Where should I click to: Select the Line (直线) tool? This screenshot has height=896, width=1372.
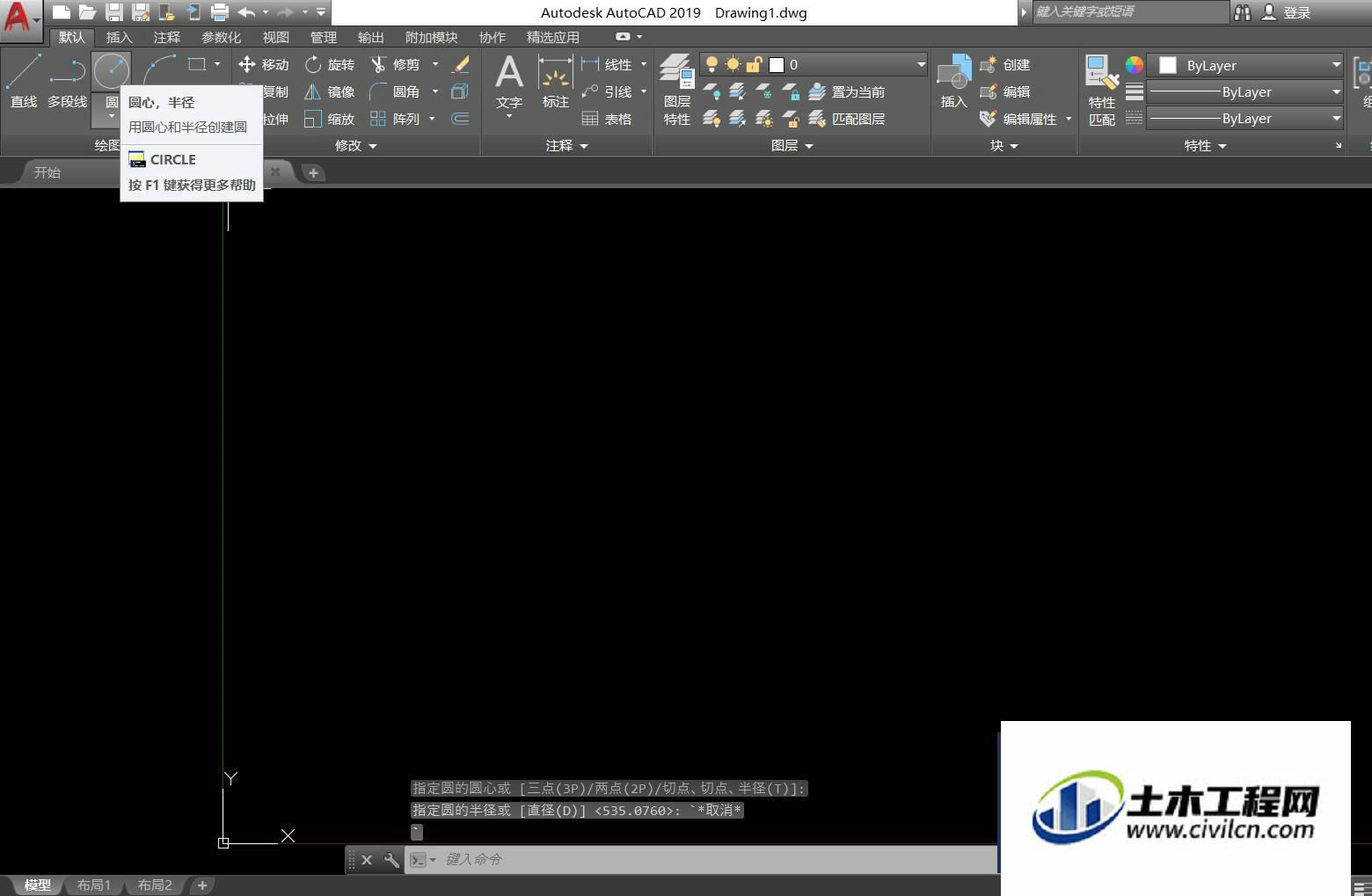24,80
